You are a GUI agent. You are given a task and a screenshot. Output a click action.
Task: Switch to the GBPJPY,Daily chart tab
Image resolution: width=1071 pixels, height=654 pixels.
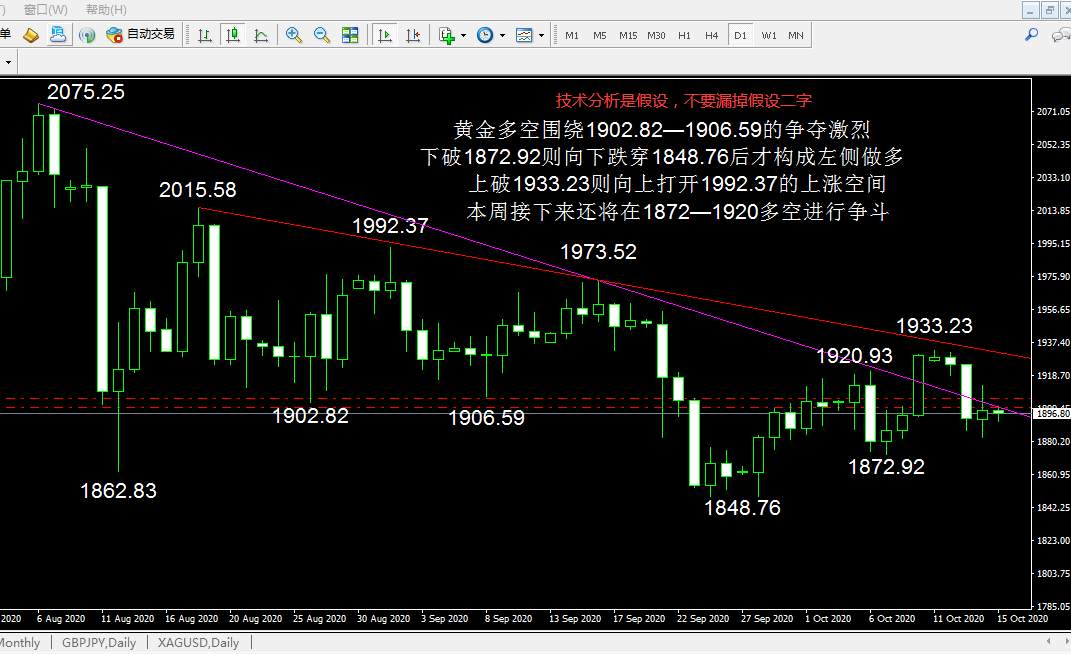pyautogui.click(x=99, y=642)
